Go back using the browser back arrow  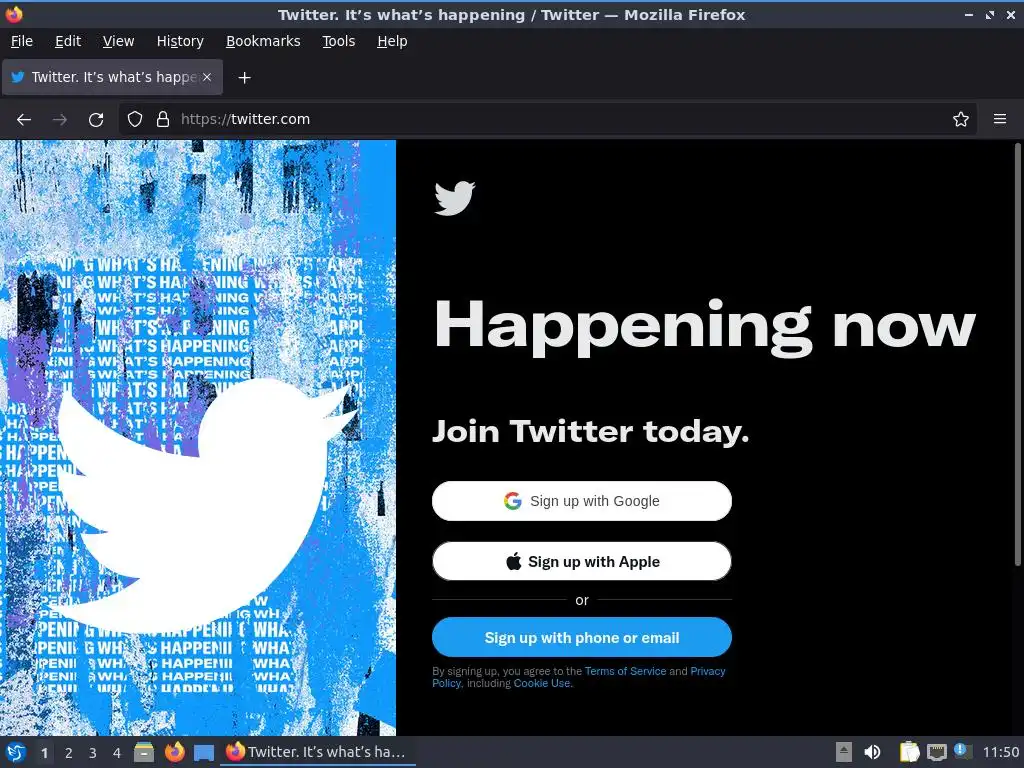24,120
